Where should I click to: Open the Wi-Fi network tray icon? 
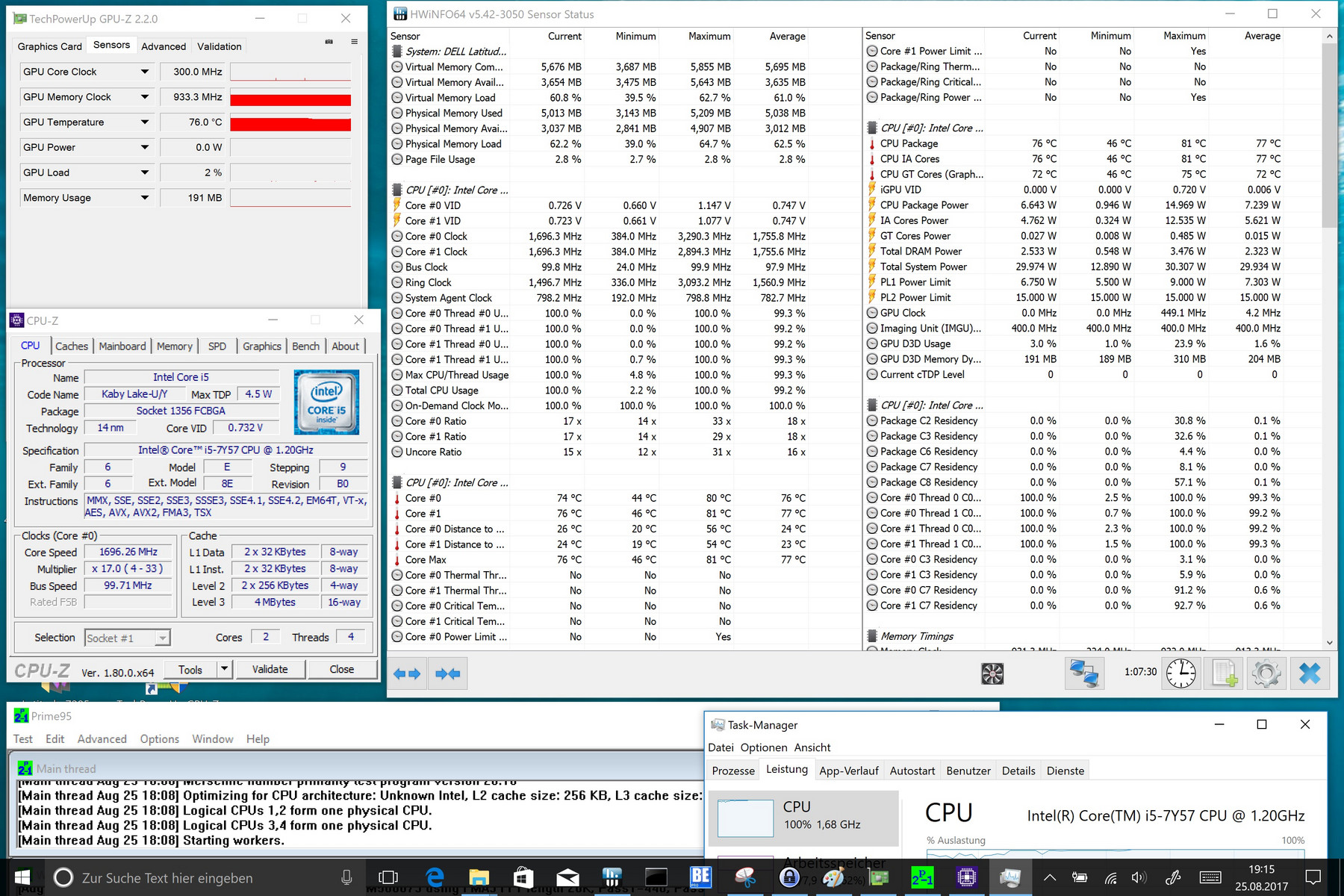click(1110, 877)
